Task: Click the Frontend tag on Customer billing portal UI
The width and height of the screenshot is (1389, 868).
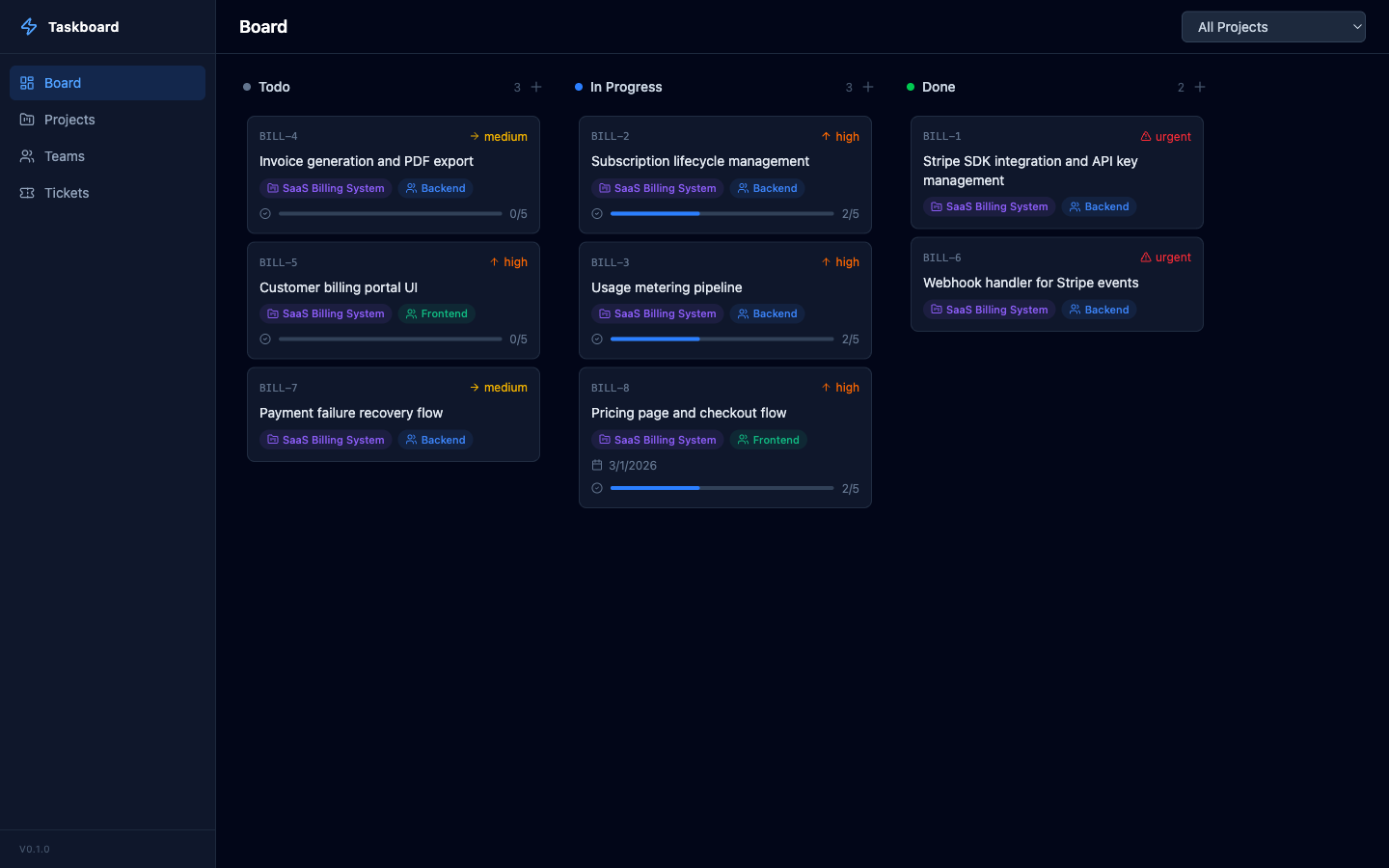Action: coord(437,313)
